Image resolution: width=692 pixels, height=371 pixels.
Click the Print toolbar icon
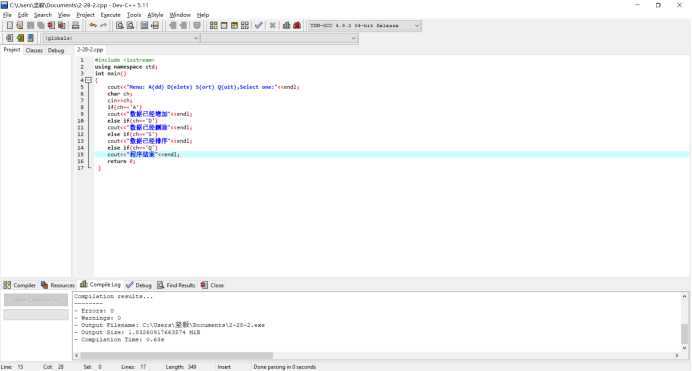coord(75,26)
